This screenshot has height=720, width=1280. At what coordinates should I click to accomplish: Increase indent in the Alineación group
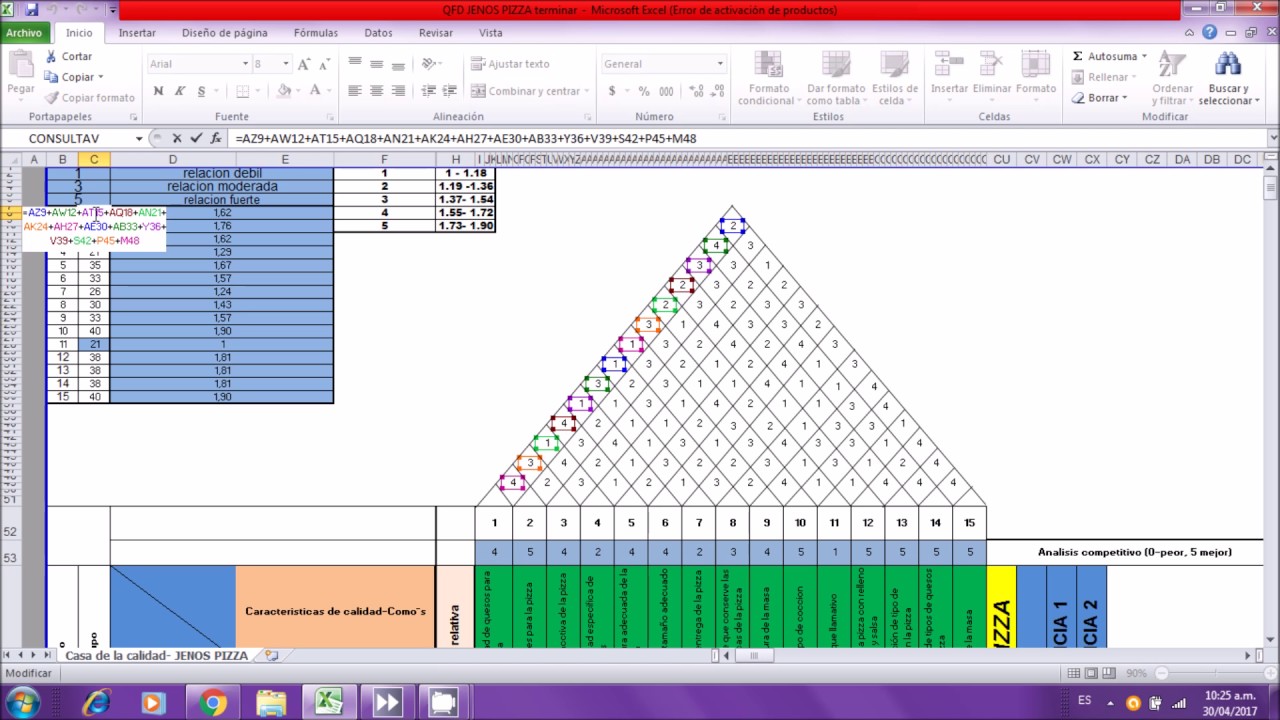449,91
